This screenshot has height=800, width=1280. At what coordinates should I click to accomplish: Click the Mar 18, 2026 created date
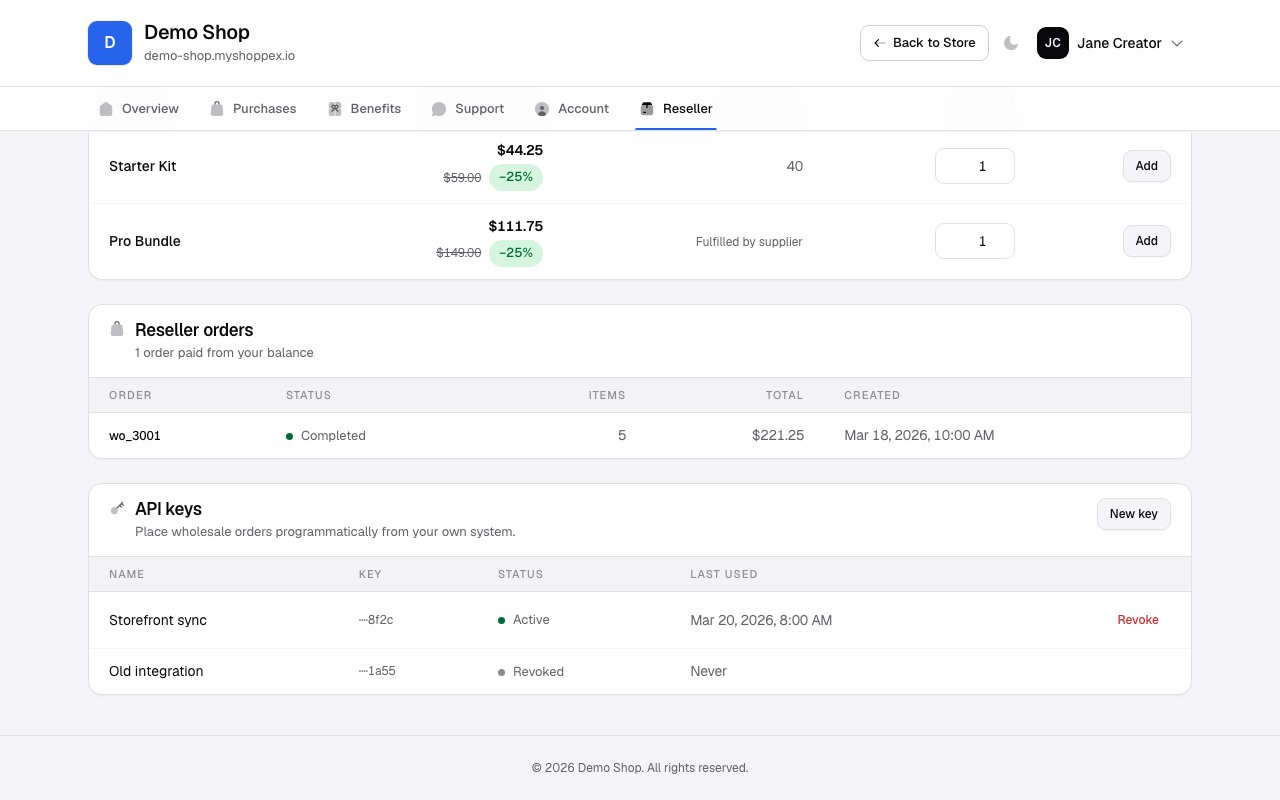[x=919, y=436]
